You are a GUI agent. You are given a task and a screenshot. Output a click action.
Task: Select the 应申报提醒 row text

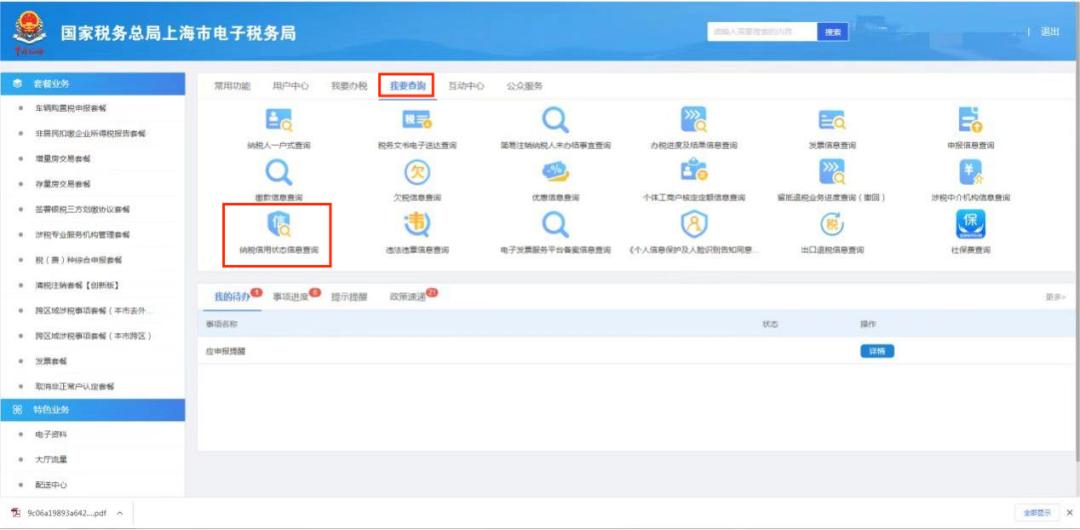point(225,351)
